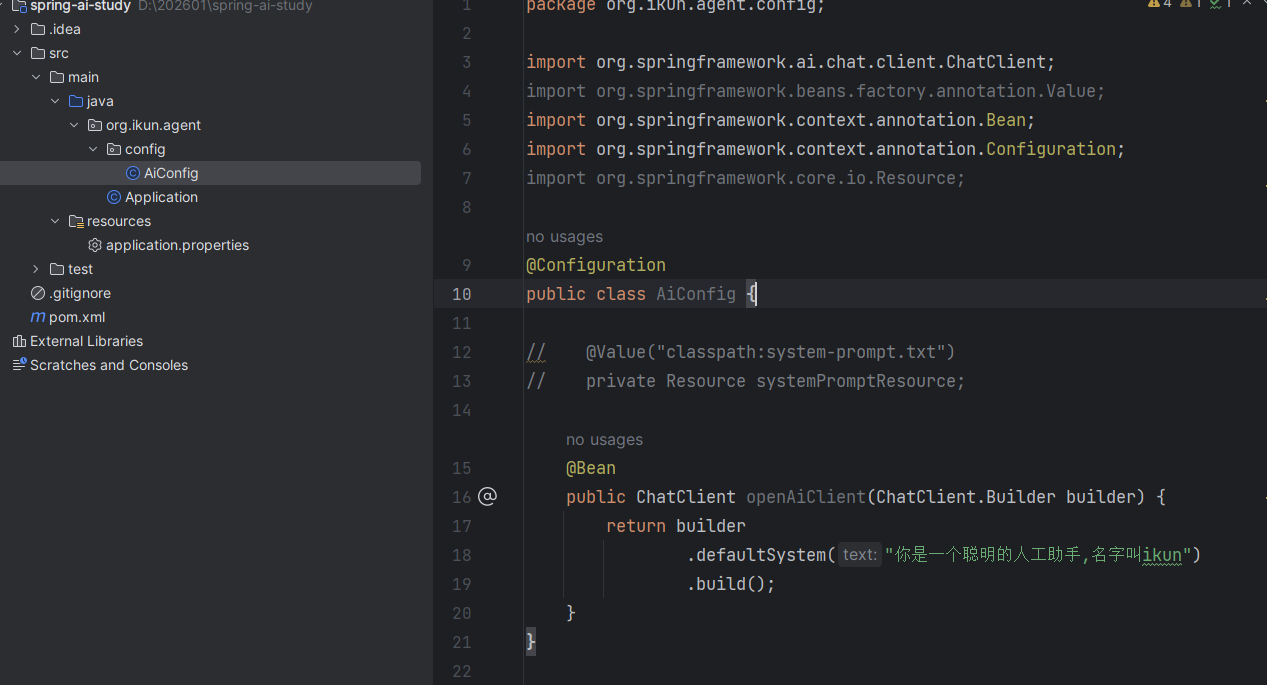Click the src folder icon

[38, 53]
